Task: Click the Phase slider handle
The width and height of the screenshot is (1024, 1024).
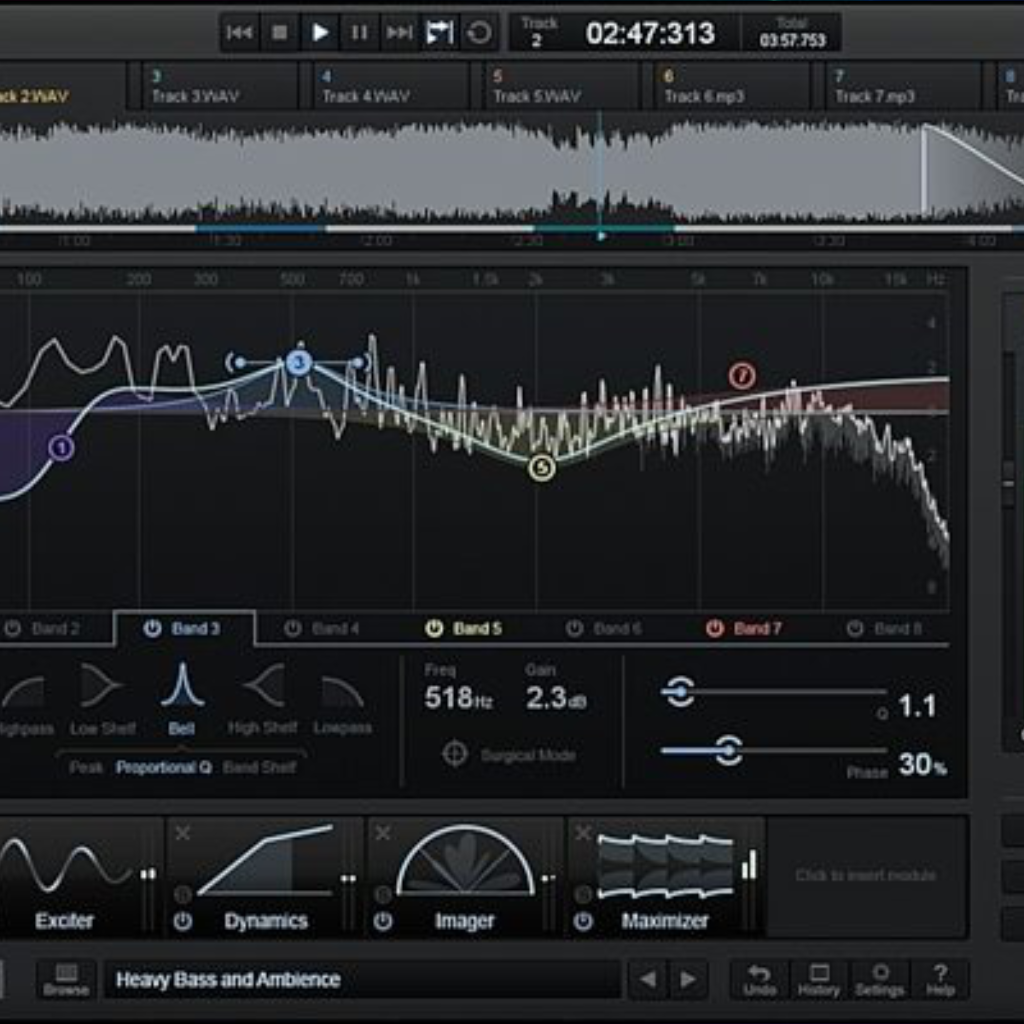Action: pos(729,750)
